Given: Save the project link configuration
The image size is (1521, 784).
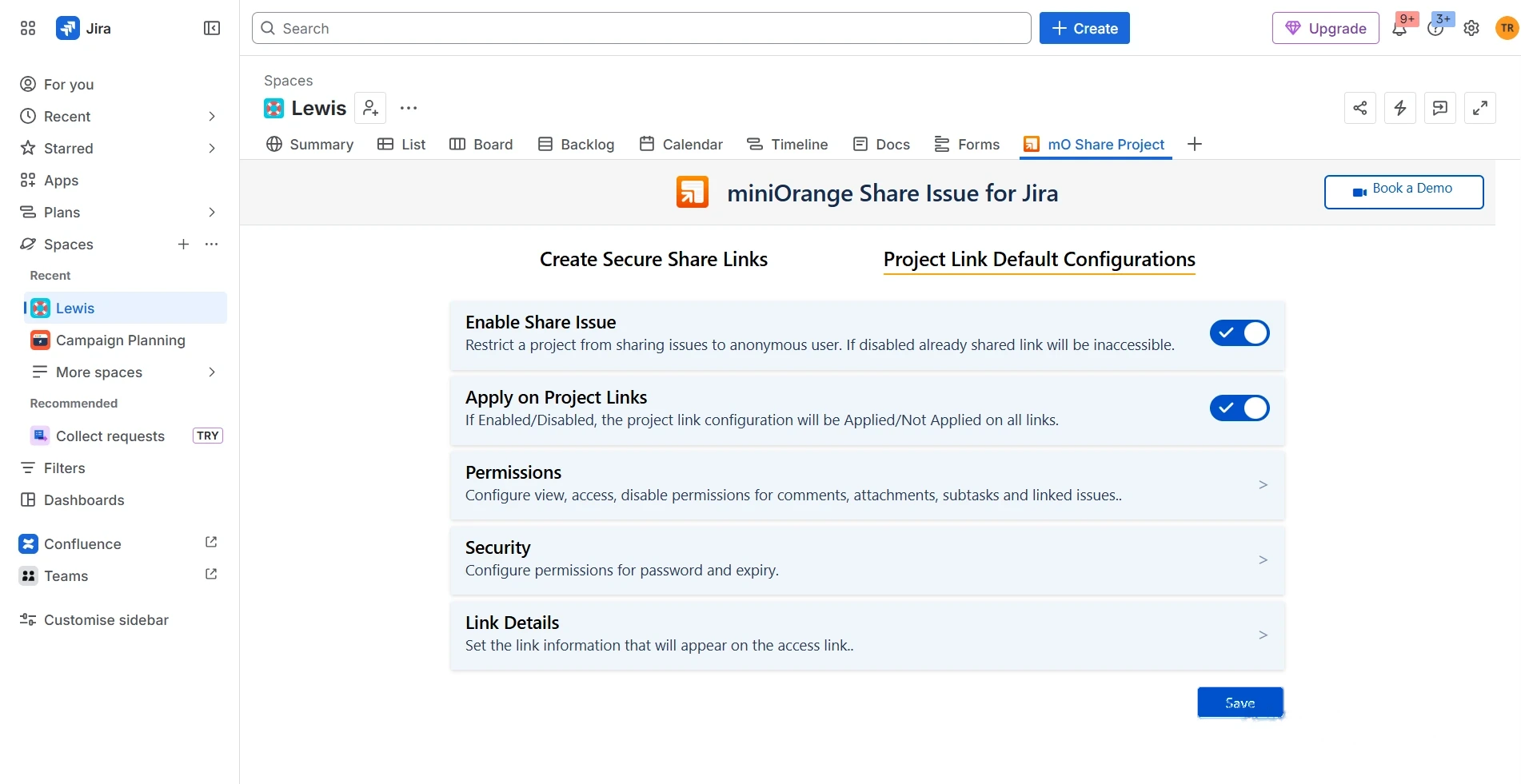Looking at the screenshot, I should (x=1240, y=702).
